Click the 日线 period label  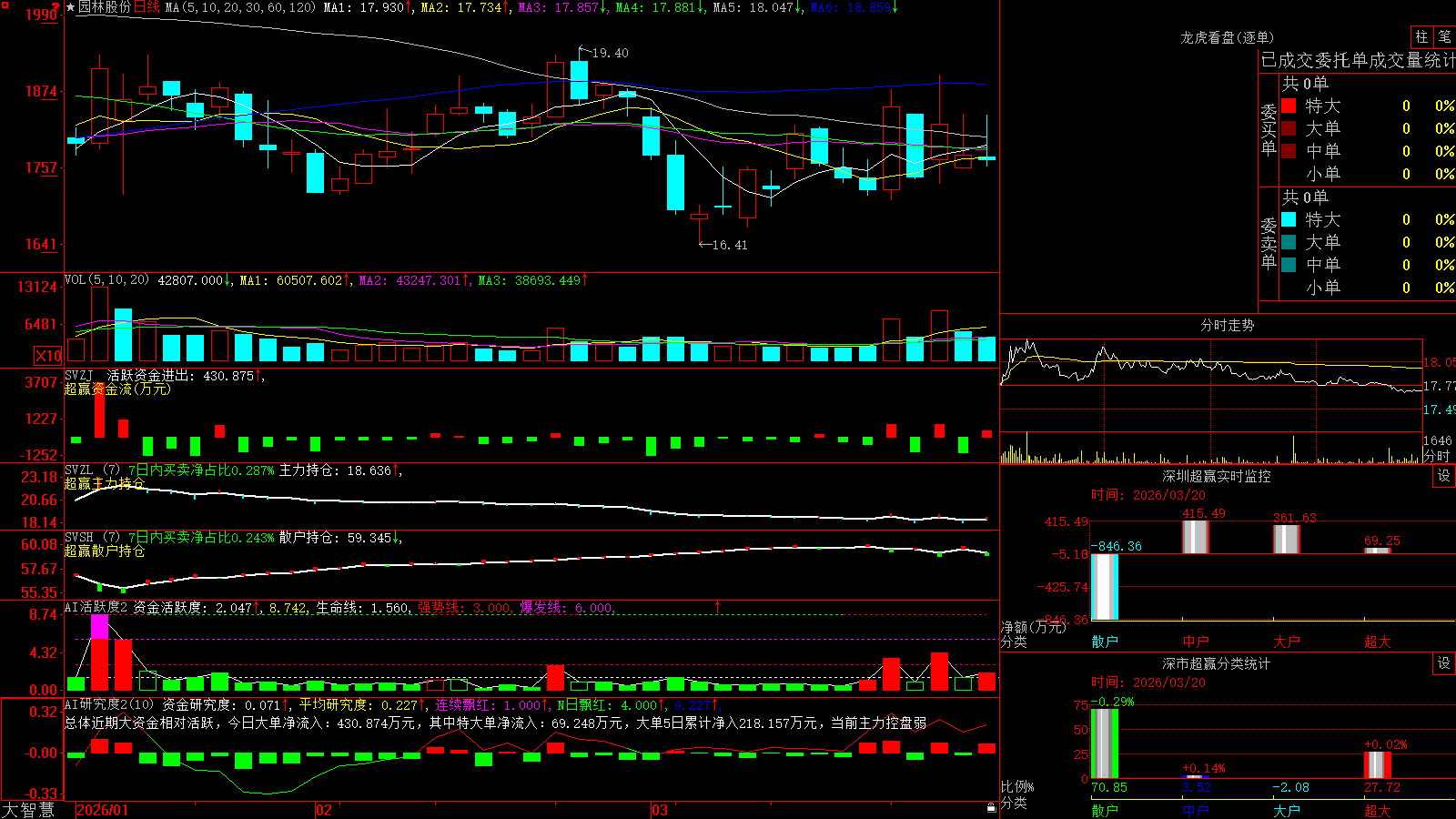[147, 7]
